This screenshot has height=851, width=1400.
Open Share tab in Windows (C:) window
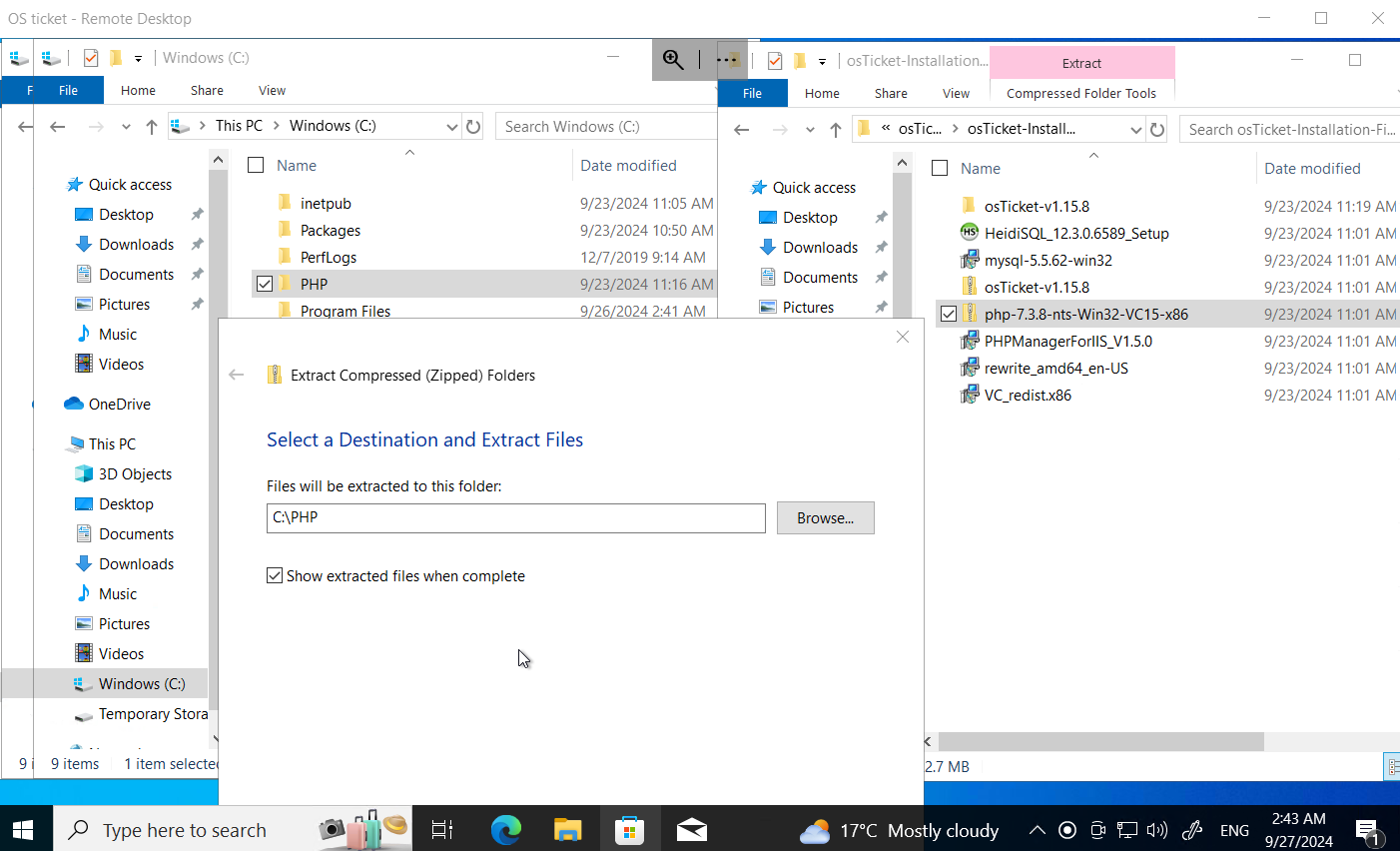pyautogui.click(x=207, y=90)
